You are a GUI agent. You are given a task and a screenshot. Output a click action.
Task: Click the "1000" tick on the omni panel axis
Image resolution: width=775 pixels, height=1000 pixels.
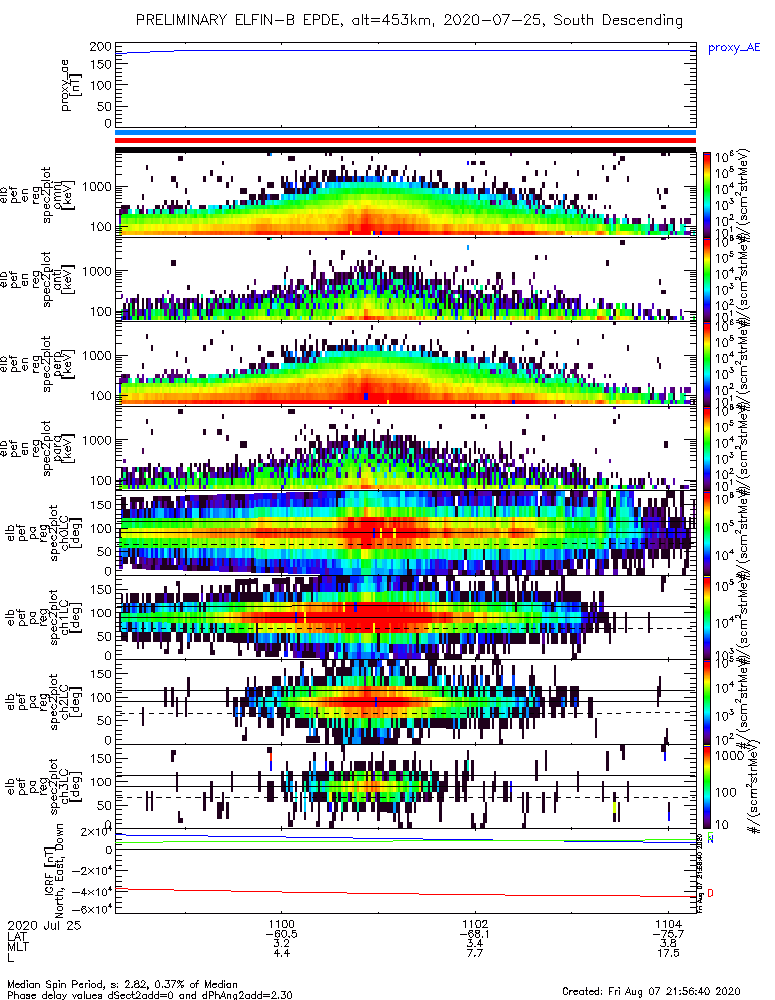[x=99, y=187]
